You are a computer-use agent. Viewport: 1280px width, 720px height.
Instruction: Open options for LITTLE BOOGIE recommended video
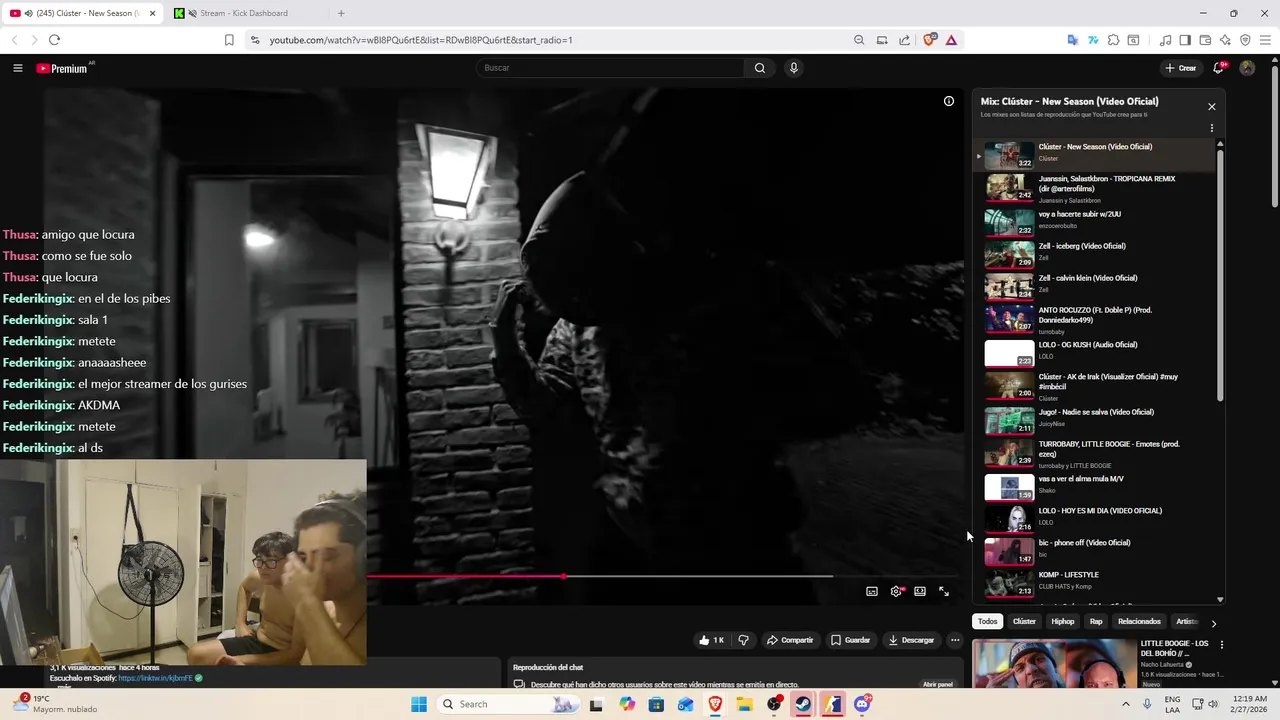pyautogui.click(x=1221, y=645)
